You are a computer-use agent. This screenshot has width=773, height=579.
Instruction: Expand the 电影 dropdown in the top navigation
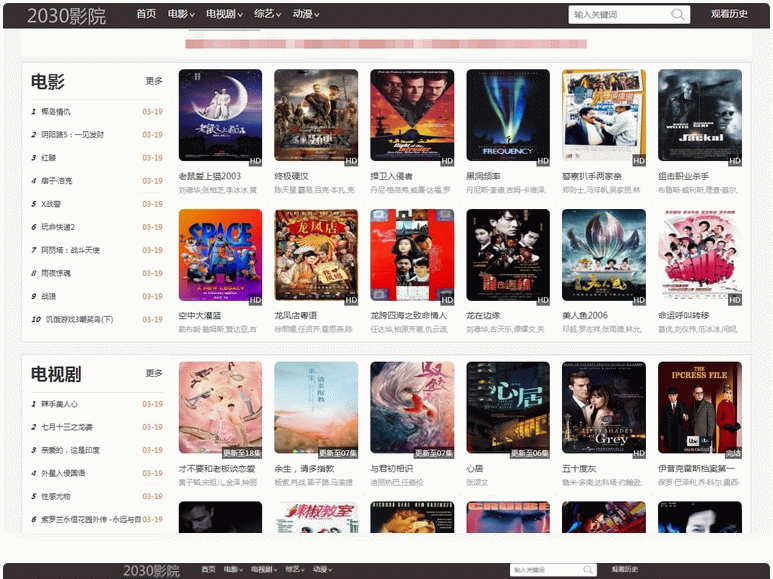click(x=181, y=14)
